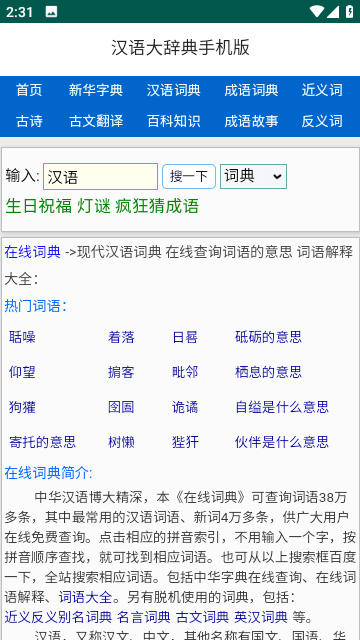Tap the 2:31 clock in status bar
The width and height of the screenshot is (360, 640).
pos(19,12)
